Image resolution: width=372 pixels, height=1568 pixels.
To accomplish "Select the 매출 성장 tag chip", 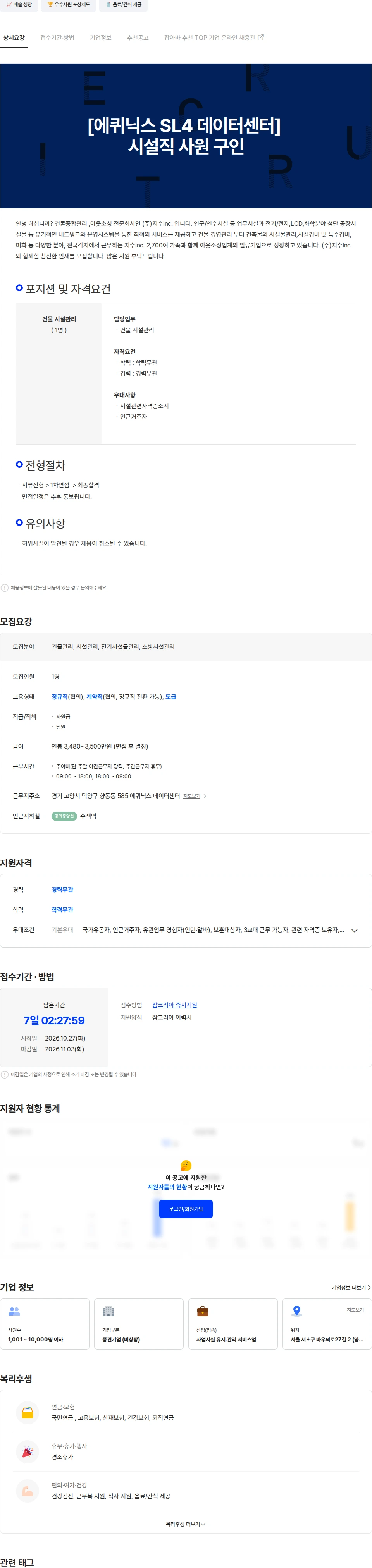I will (19, 5).
